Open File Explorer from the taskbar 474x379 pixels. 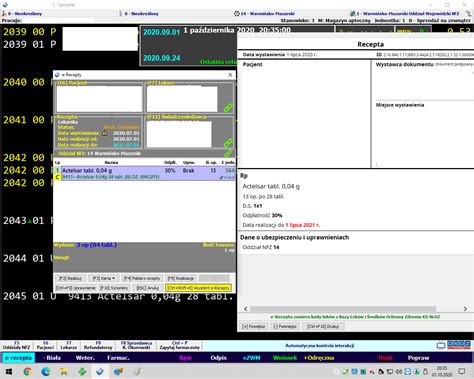point(64,371)
